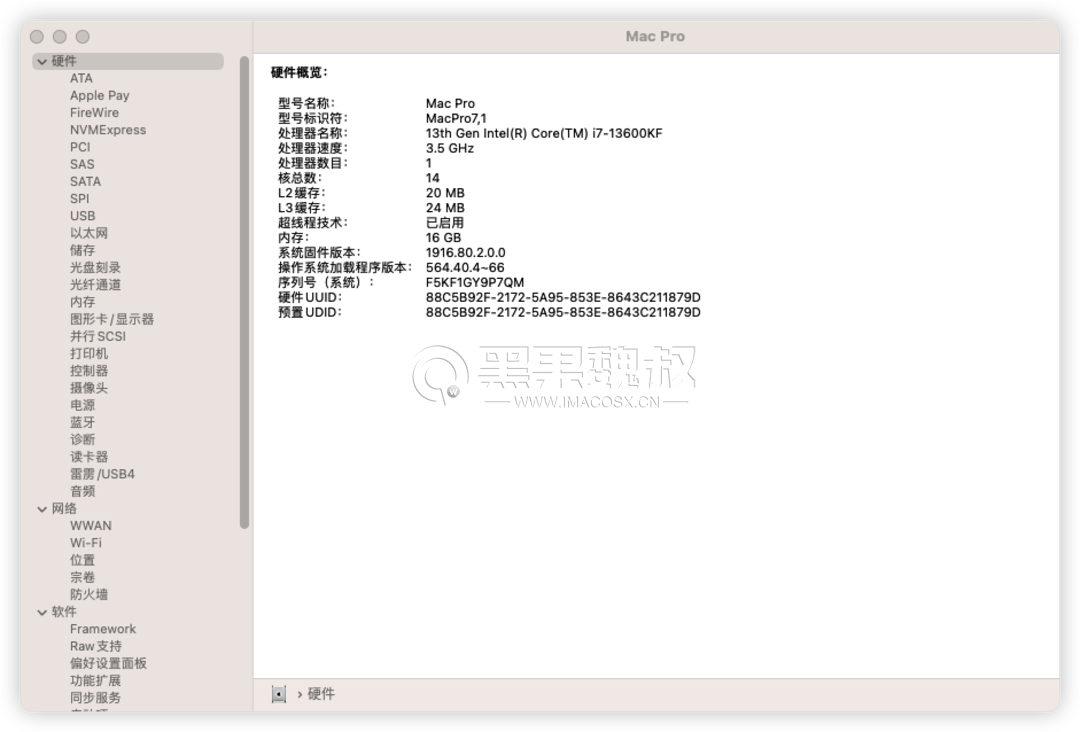Viewport: 1080px width, 732px height.
Task: Open the 控制器 entry
Action: [89, 371]
